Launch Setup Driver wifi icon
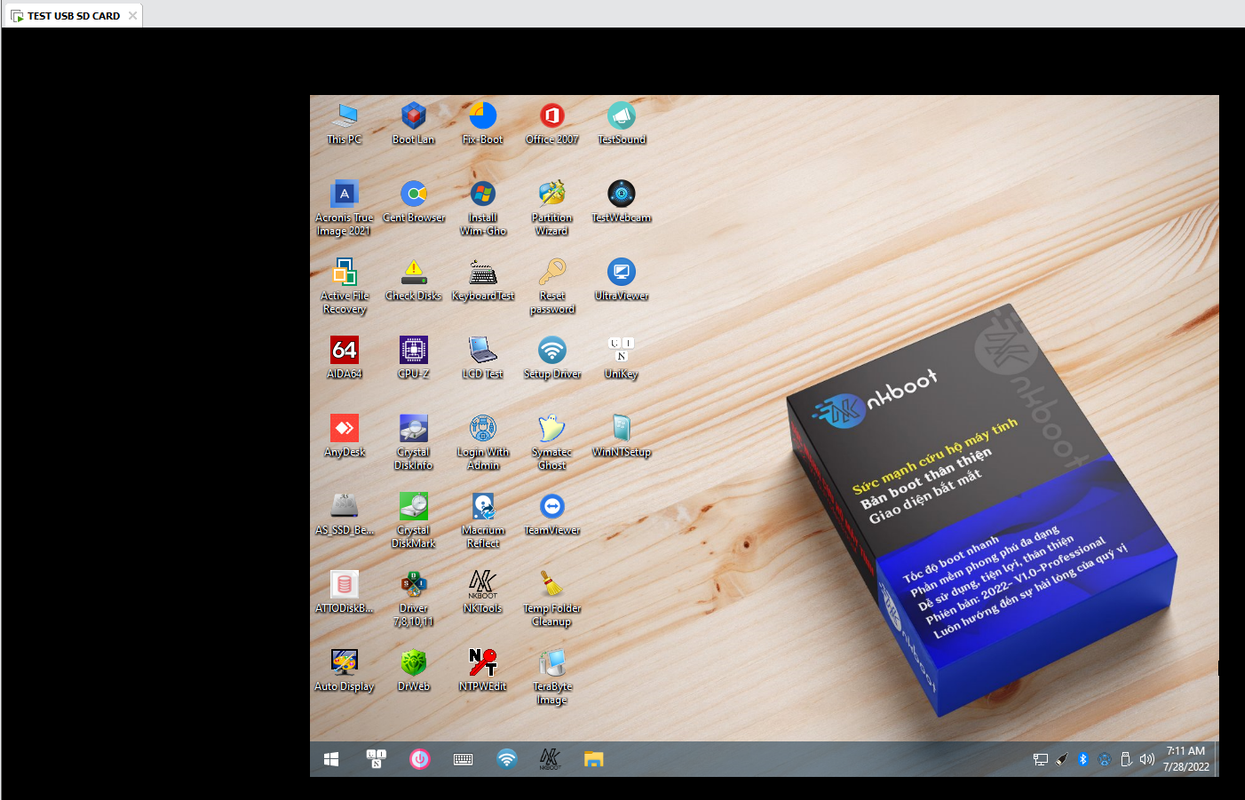This screenshot has width=1245, height=800. [x=552, y=358]
